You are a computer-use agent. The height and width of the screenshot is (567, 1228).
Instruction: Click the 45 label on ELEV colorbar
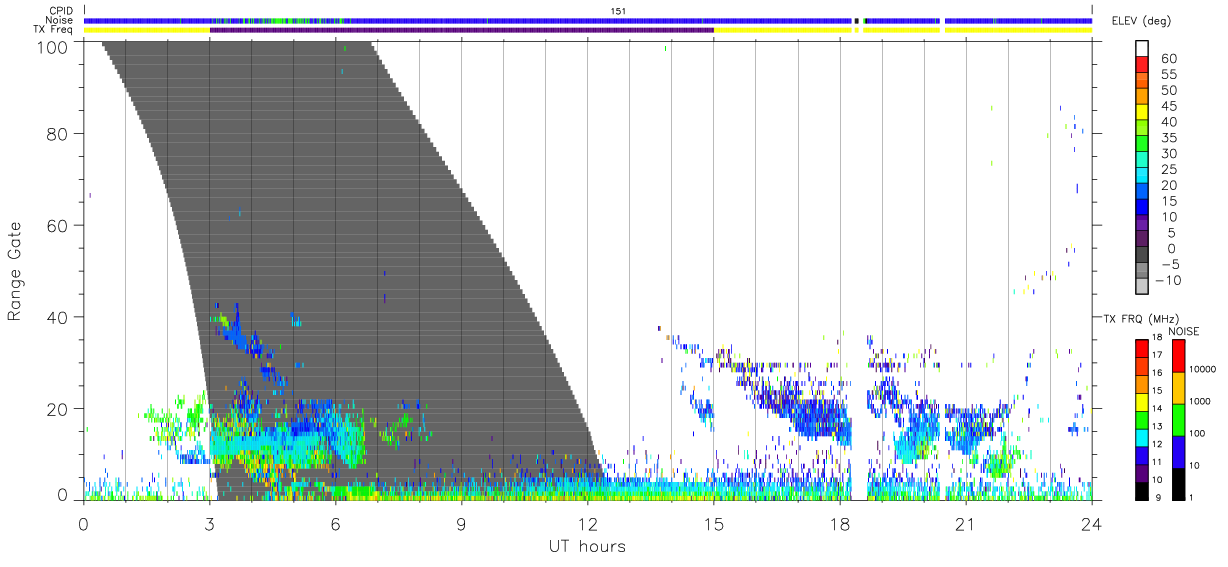(x=1167, y=107)
